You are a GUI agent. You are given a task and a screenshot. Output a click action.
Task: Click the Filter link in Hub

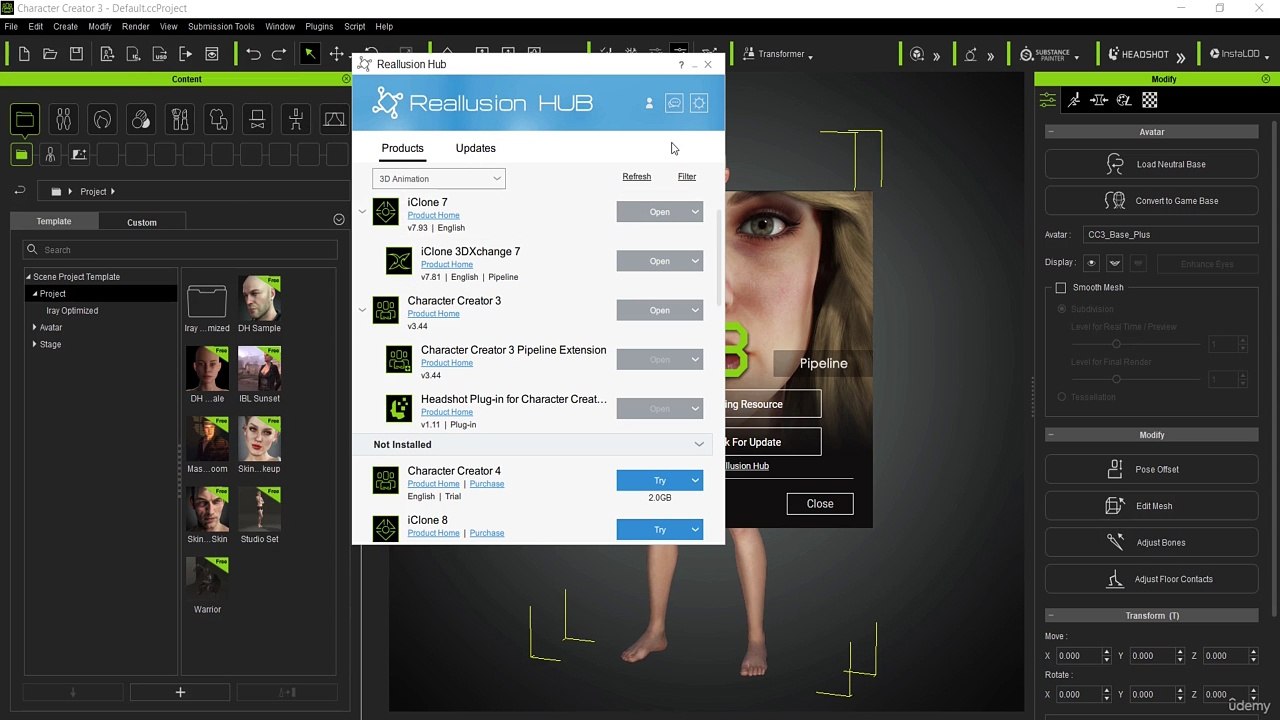(x=687, y=177)
